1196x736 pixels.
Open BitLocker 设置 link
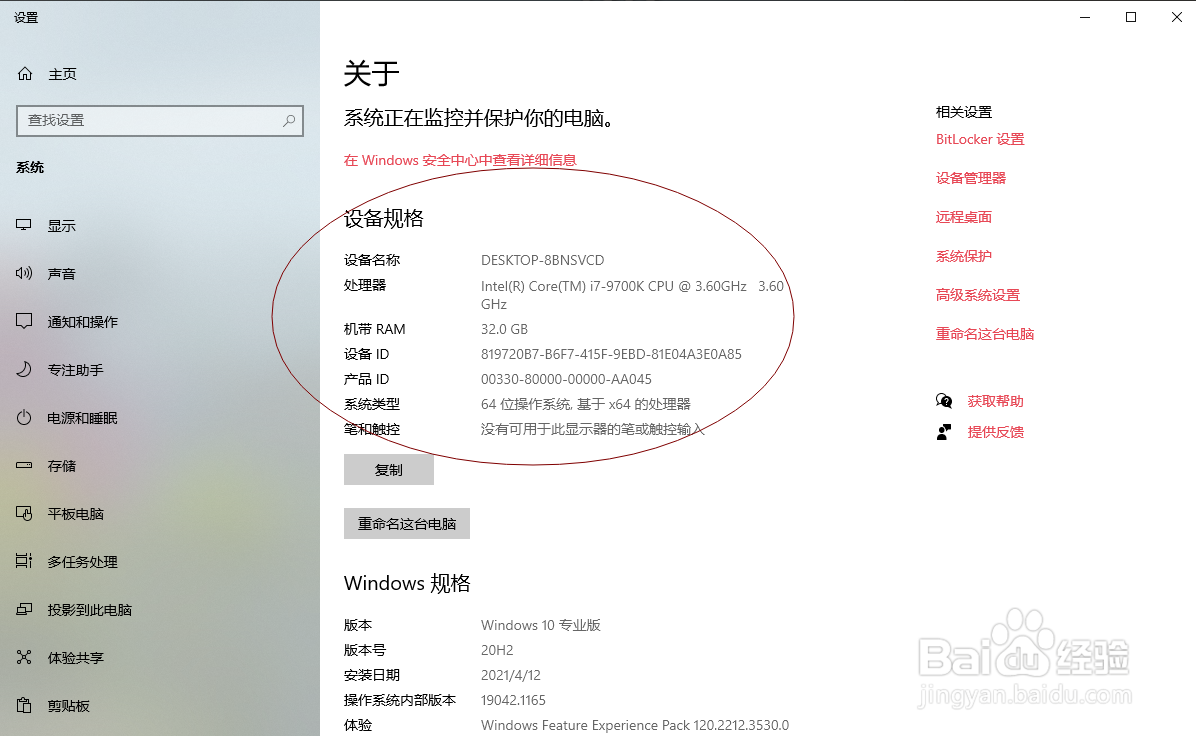point(980,140)
